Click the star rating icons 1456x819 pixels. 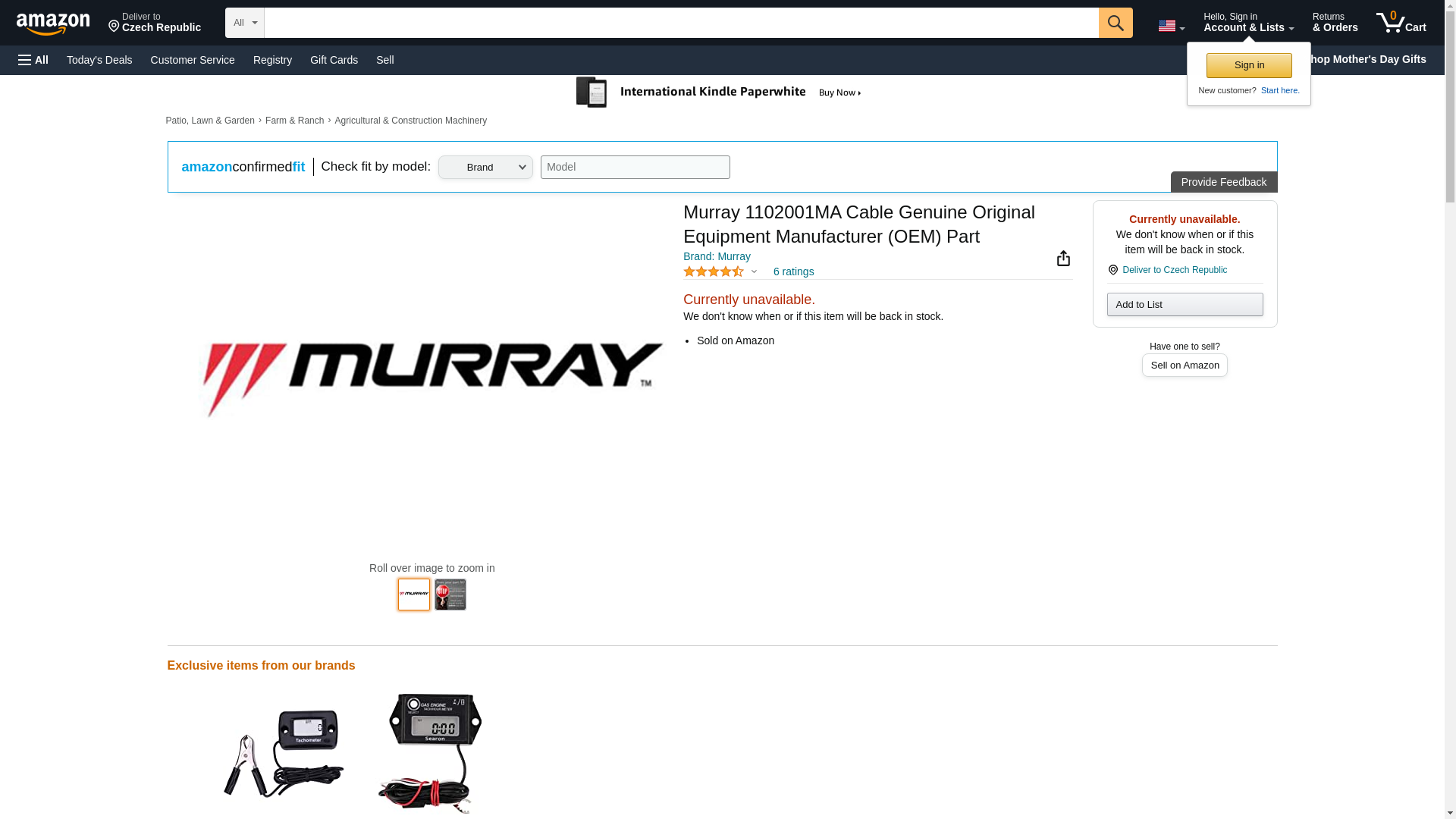[713, 271]
